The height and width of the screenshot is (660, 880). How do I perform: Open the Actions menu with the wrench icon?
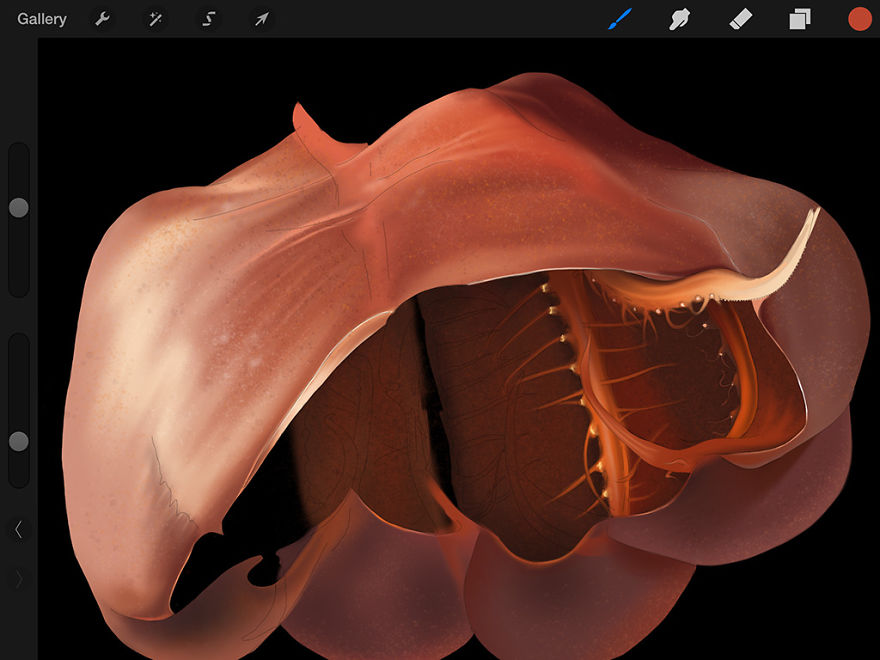coord(103,18)
